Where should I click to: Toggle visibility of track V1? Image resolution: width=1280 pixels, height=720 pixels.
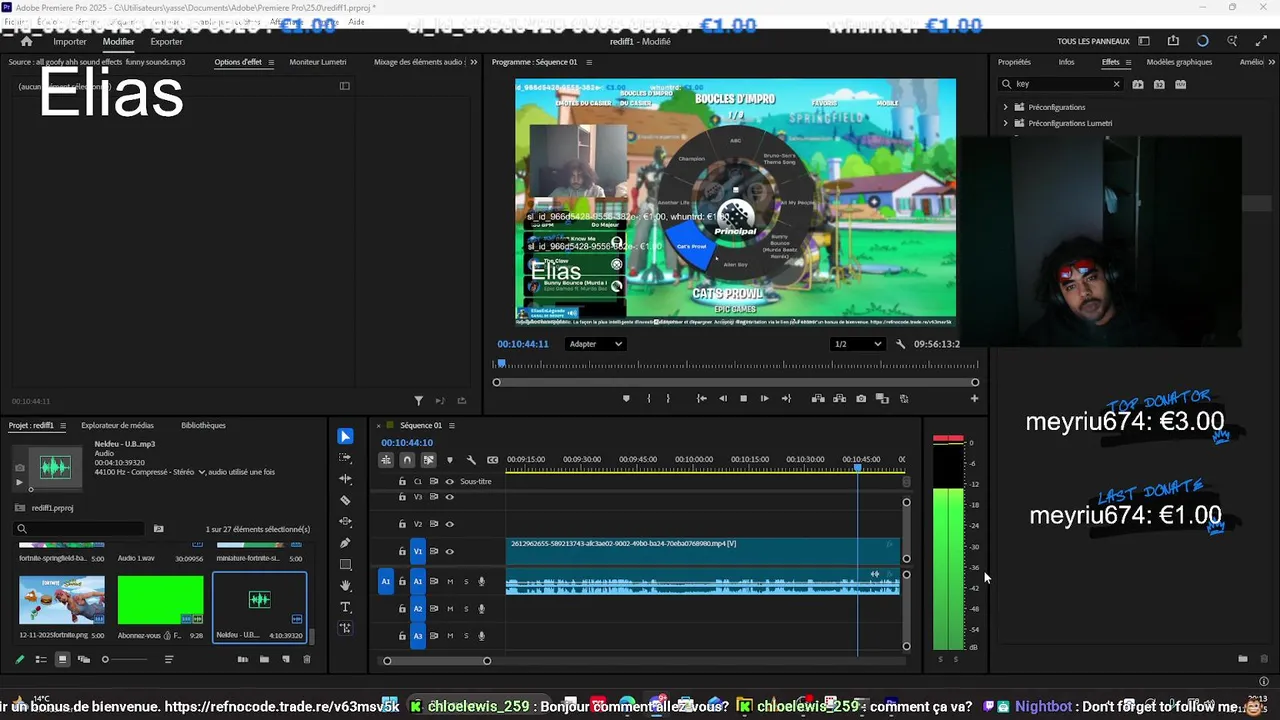449,551
